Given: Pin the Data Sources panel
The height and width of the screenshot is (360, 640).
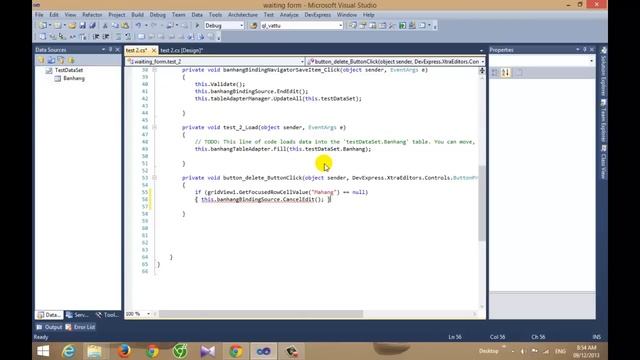Looking at the screenshot, I should pyautogui.click(x=110, y=49).
